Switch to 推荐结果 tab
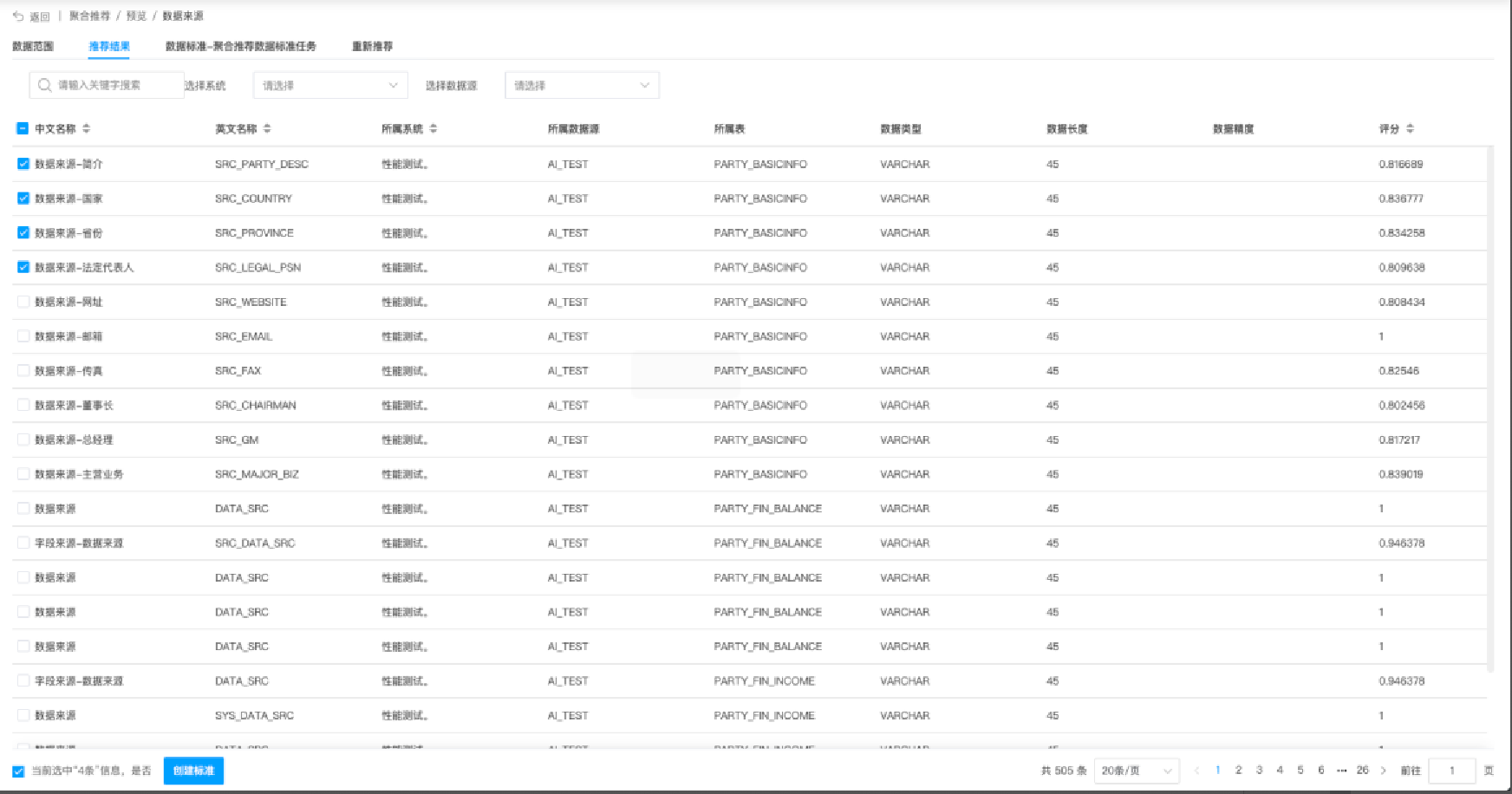The width and height of the screenshot is (1512, 794). click(109, 46)
